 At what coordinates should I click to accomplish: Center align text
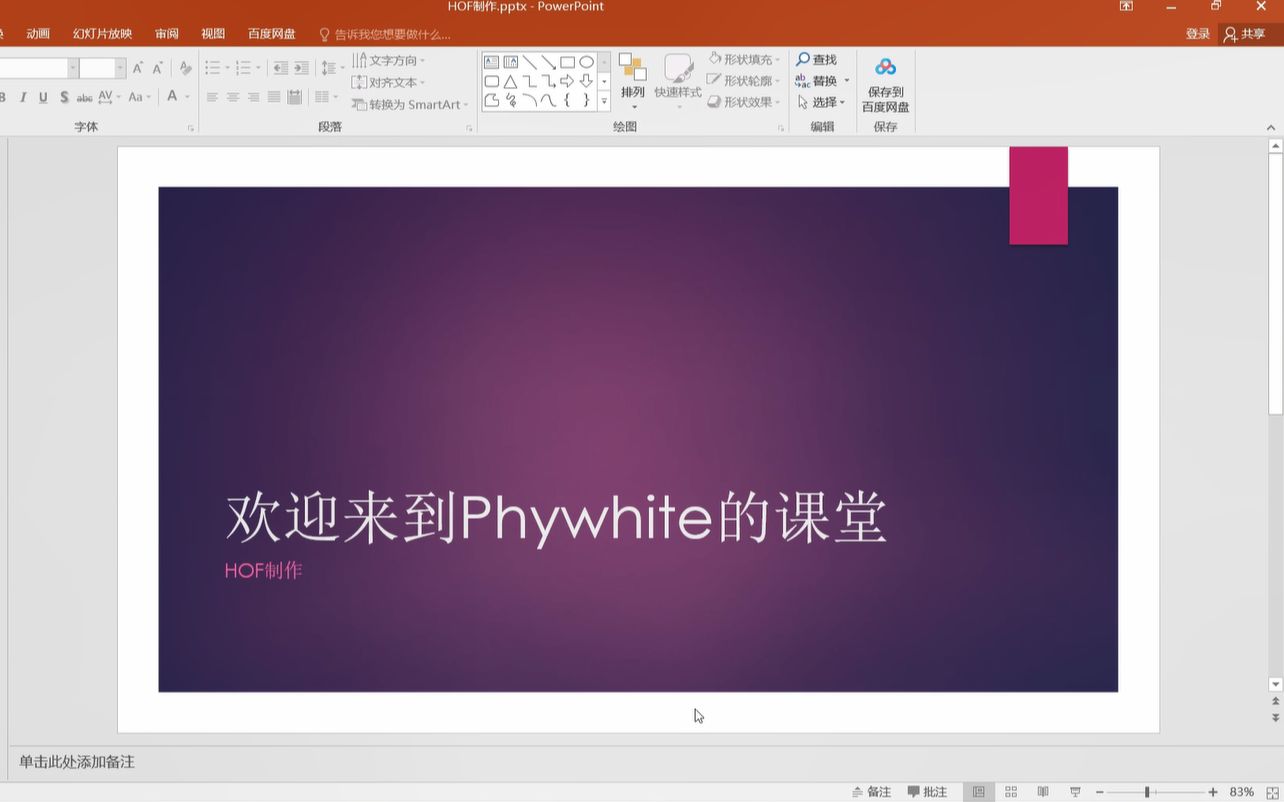[x=233, y=97]
